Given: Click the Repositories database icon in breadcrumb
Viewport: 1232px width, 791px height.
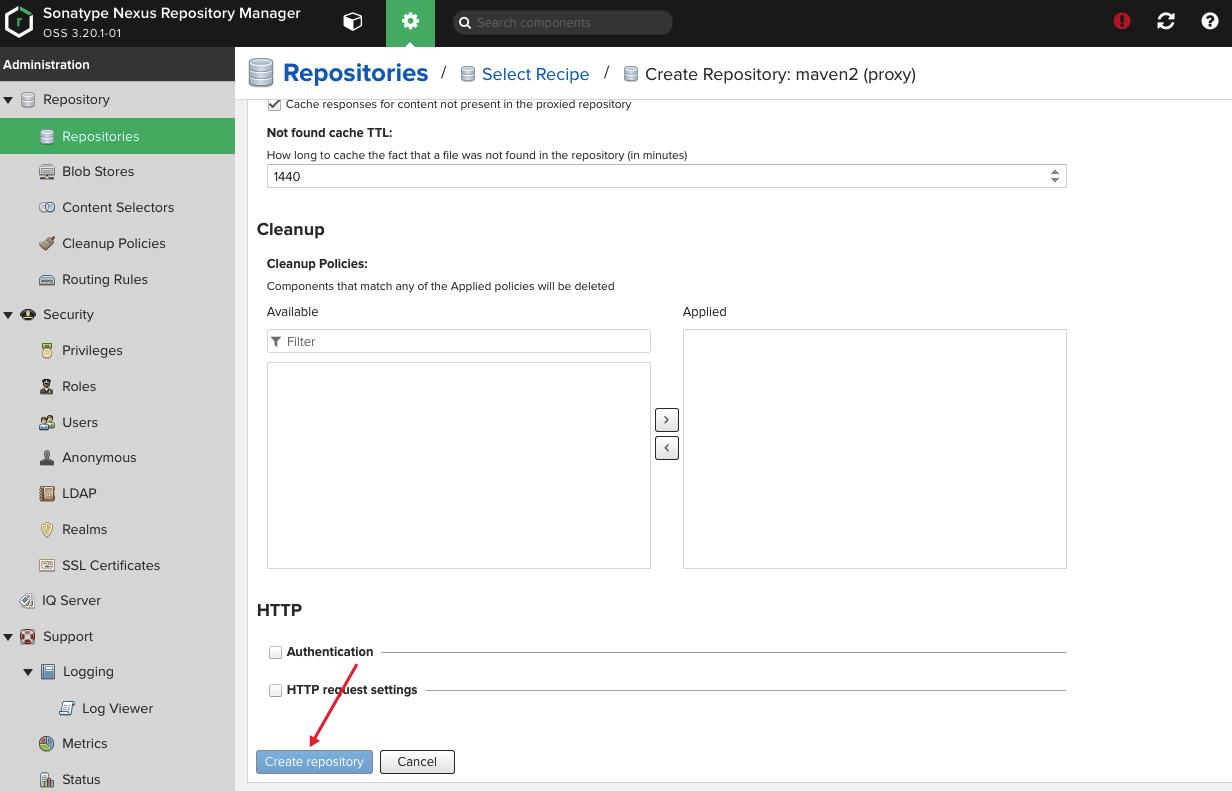Looking at the screenshot, I should click(x=261, y=73).
